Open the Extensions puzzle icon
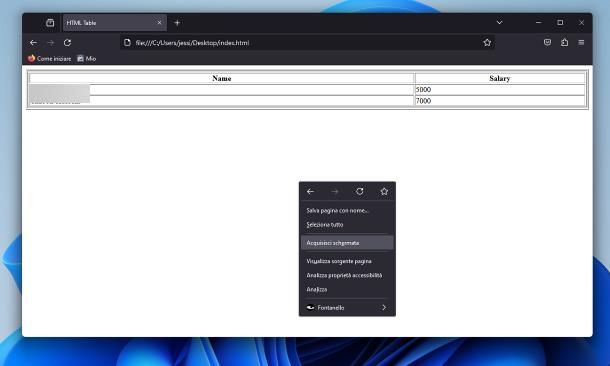Image resolution: width=610 pixels, height=366 pixels. [x=564, y=42]
